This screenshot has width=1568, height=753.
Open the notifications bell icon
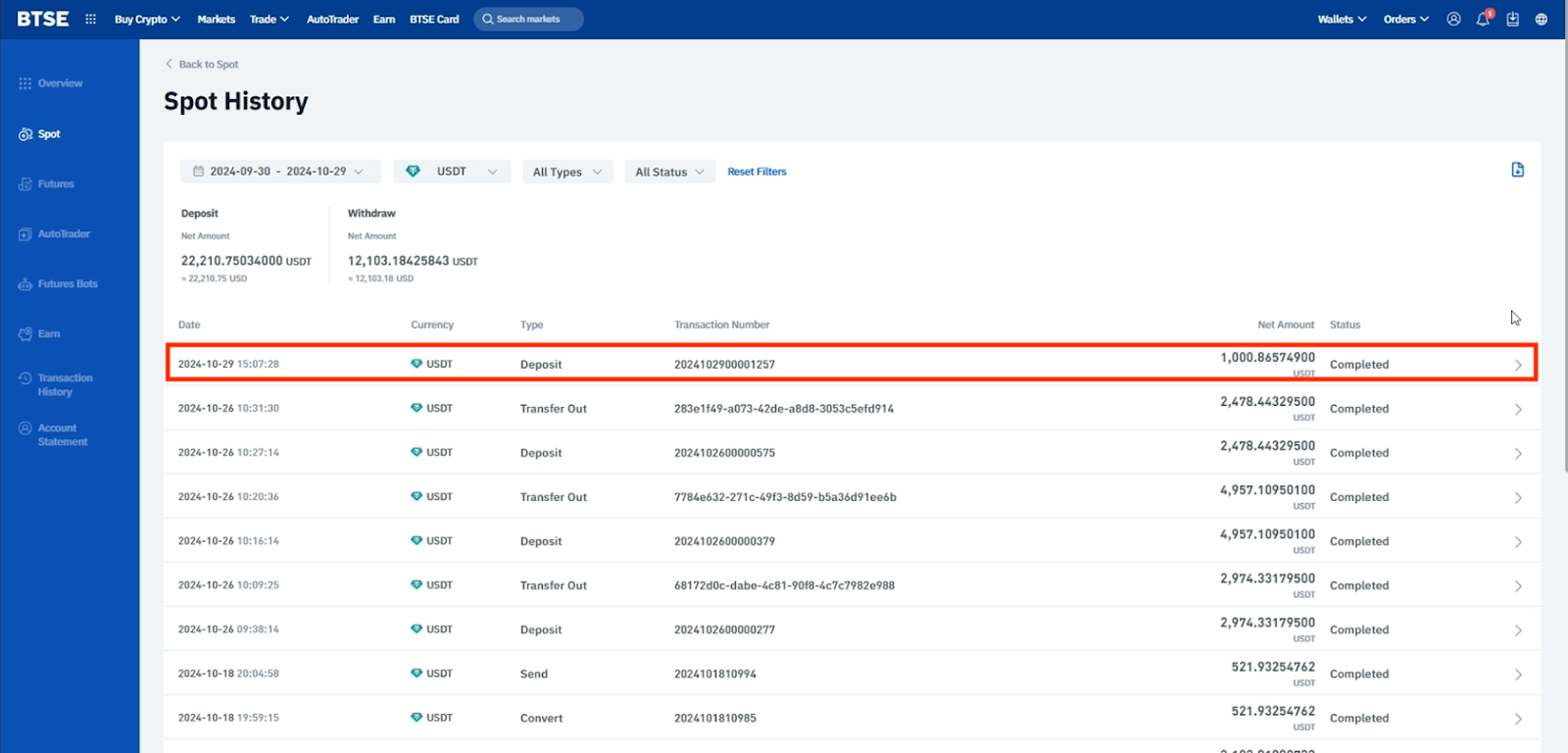tap(1483, 19)
